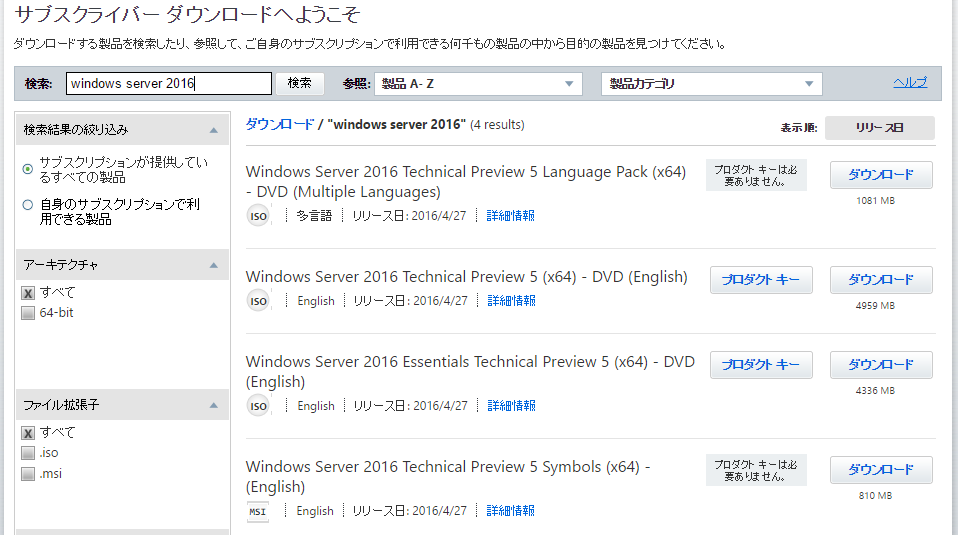This screenshot has height=535, width=958.
Task: Sort results by リリース日 button
Action: [879, 128]
